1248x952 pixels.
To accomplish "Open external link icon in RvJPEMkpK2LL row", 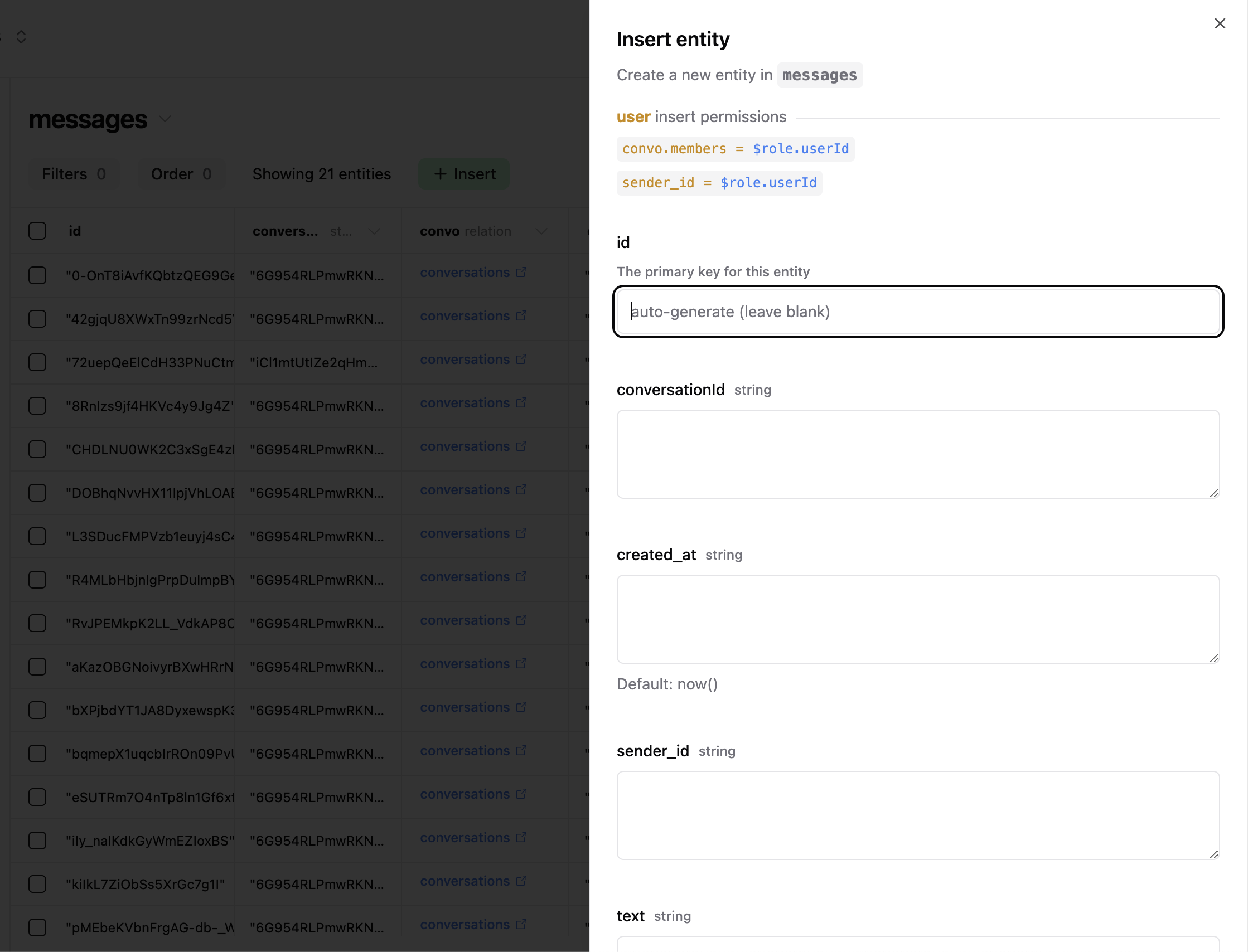I will 521,620.
